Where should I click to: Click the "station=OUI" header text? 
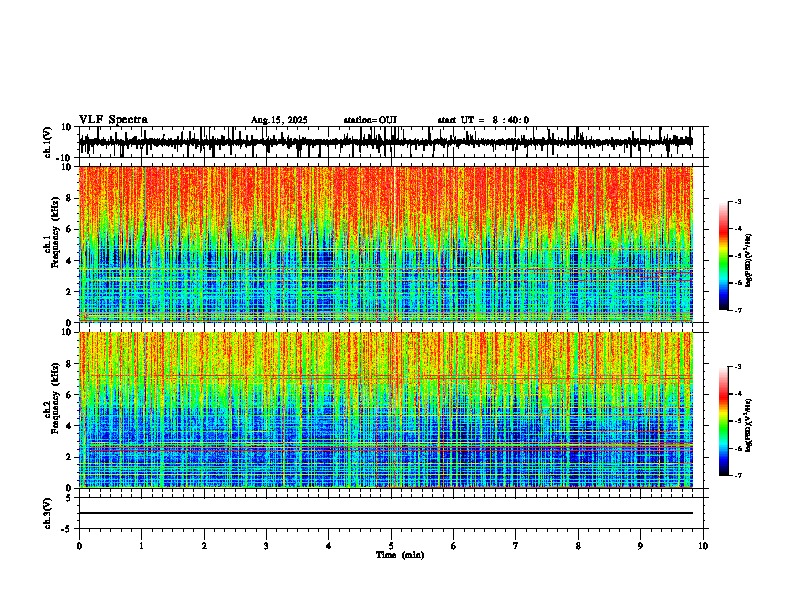click(370, 120)
